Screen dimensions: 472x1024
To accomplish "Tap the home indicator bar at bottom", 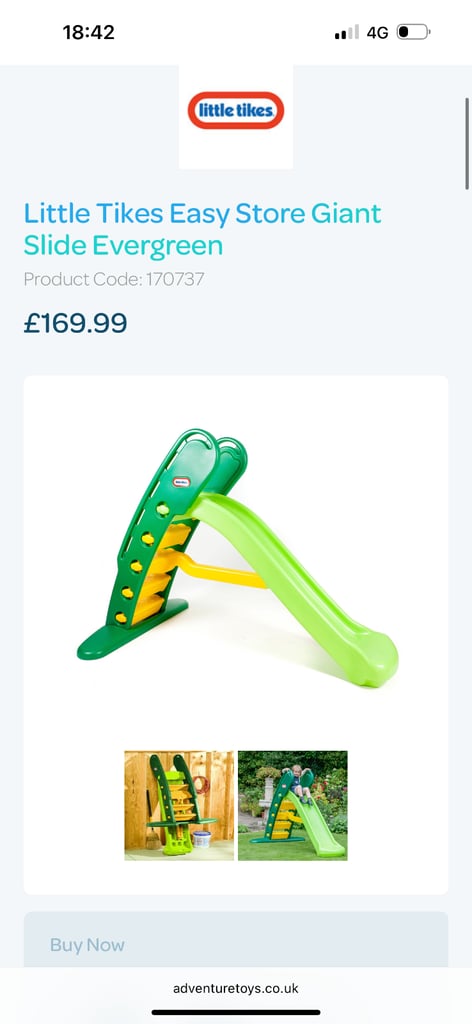I will (x=236, y=1012).
